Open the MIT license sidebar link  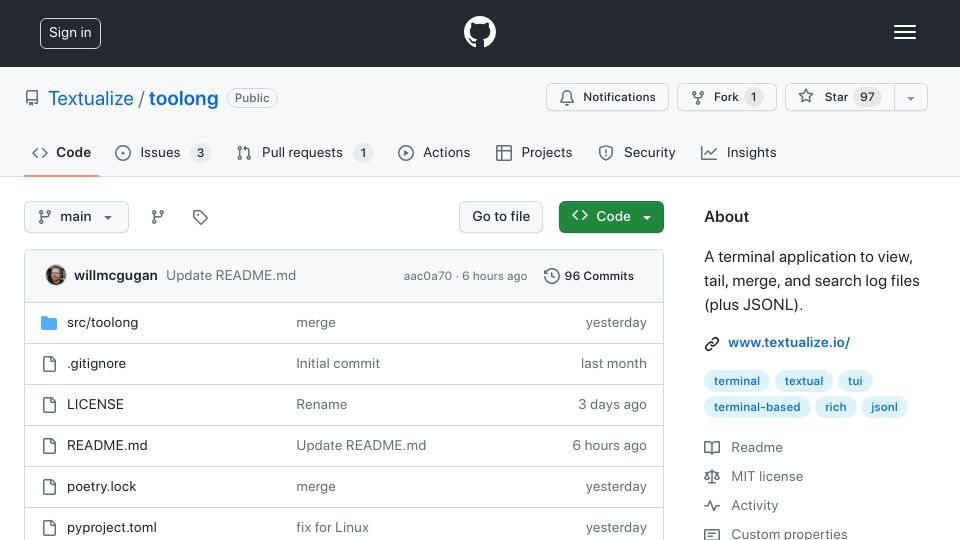tap(767, 476)
